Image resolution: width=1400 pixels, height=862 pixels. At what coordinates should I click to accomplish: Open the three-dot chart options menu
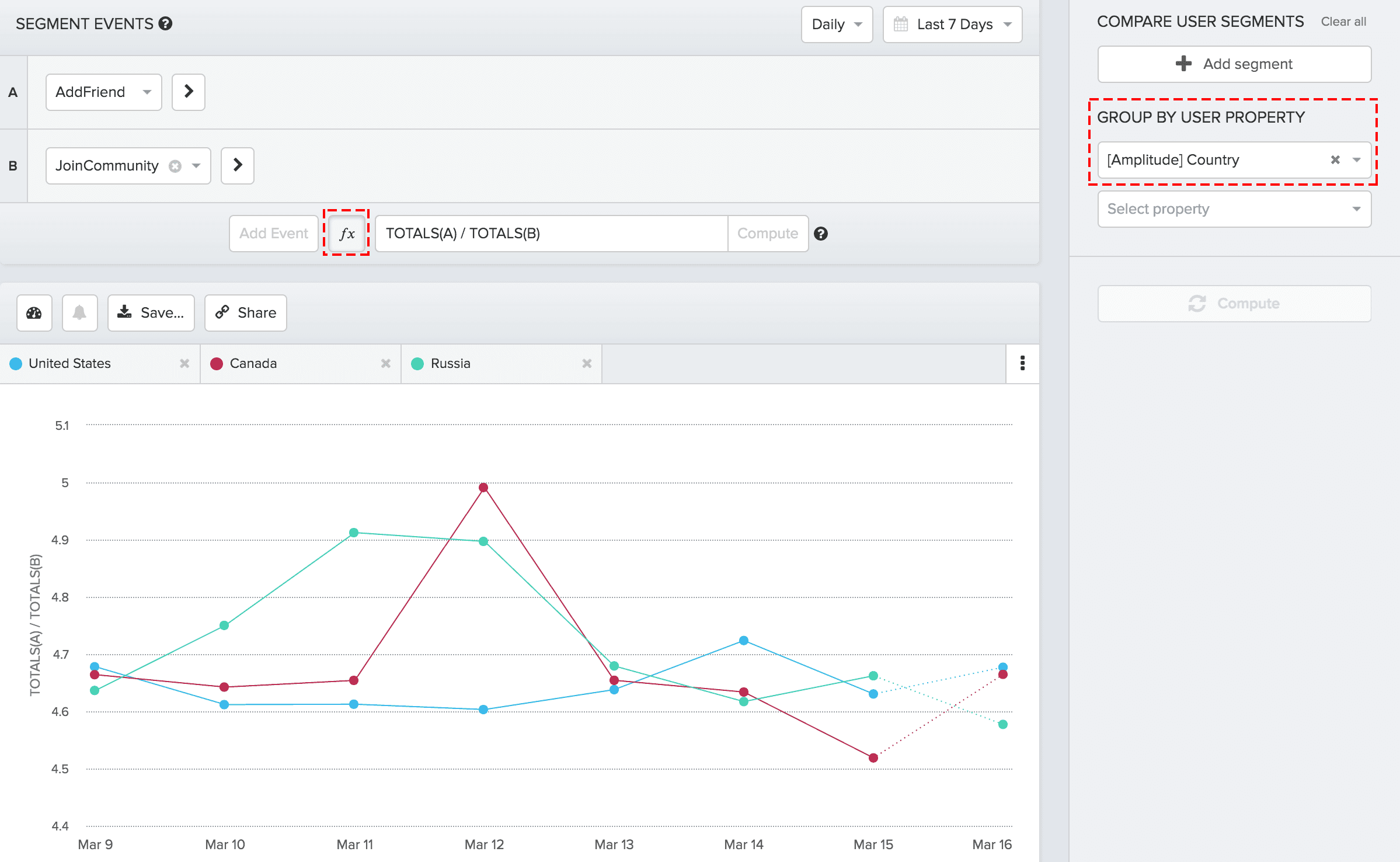point(1022,363)
